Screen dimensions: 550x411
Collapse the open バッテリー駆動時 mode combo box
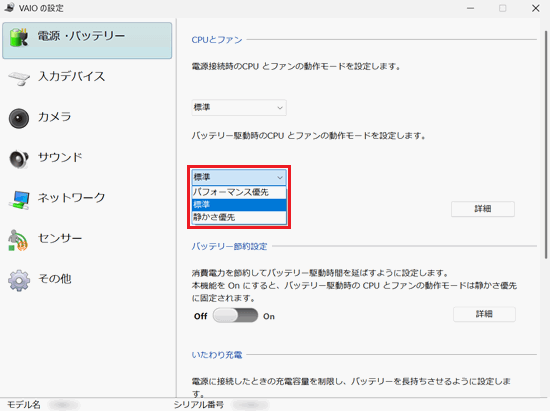pyautogui.click(x=239, y=177)
